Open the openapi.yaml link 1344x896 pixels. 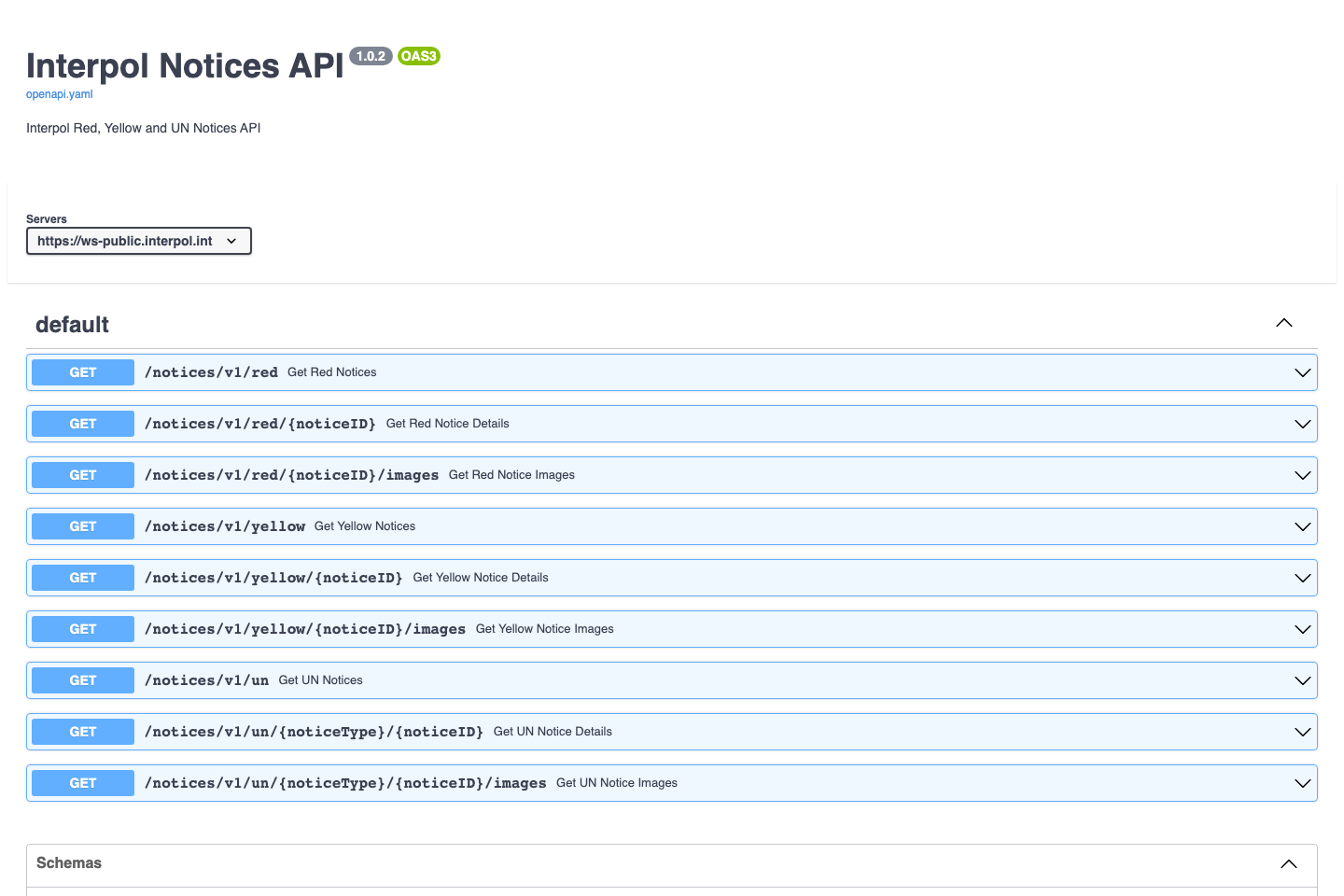coord(59,94)
